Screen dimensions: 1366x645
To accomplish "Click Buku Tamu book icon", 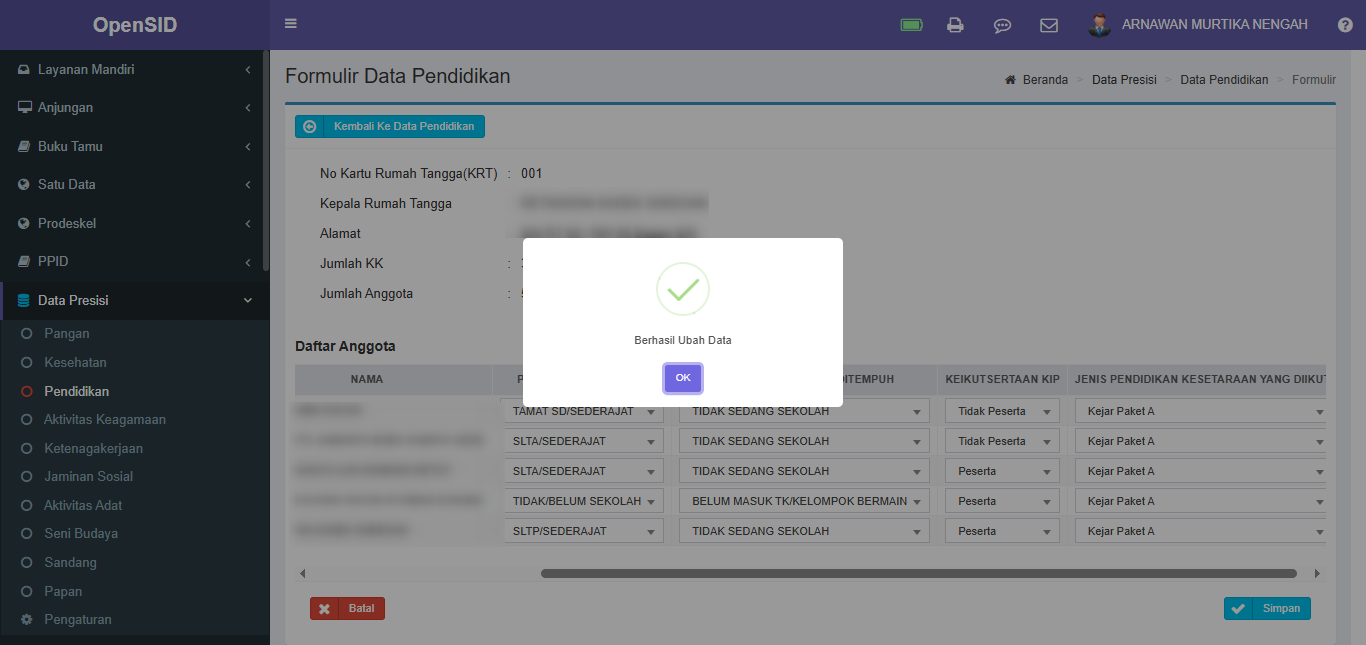I will click(24, 146).
